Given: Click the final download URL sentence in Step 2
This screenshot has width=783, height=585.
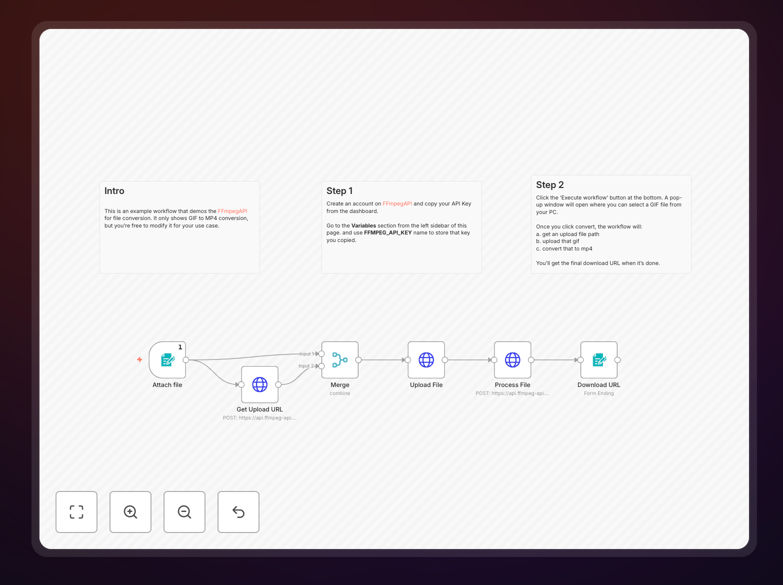Looking at the screenshot, I should (598, 263).
